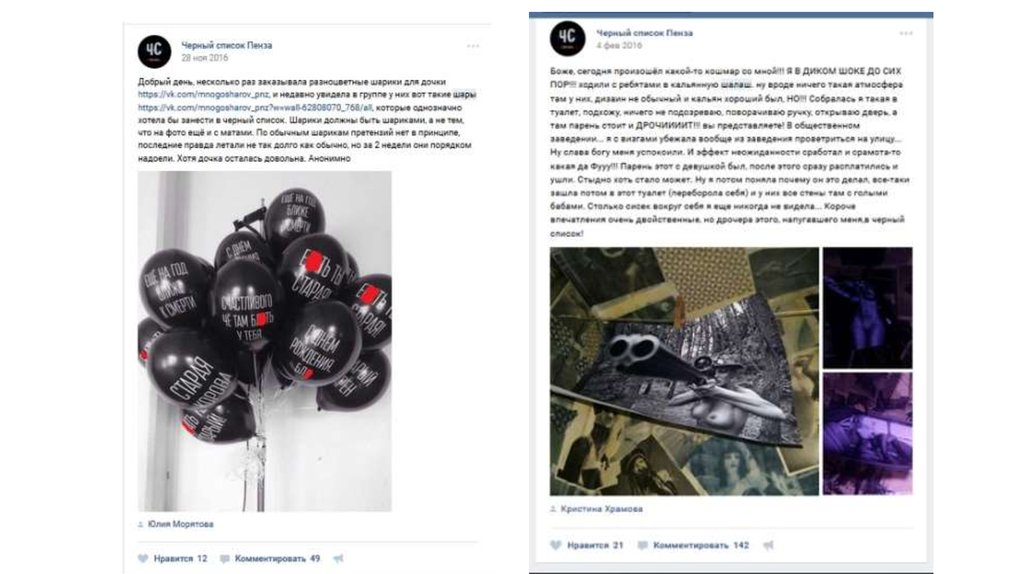Image resolution: width=1024 pixels, height=574 pixels.
Task: Like the right post with 21 likes
Action: [x=556, y=545]
